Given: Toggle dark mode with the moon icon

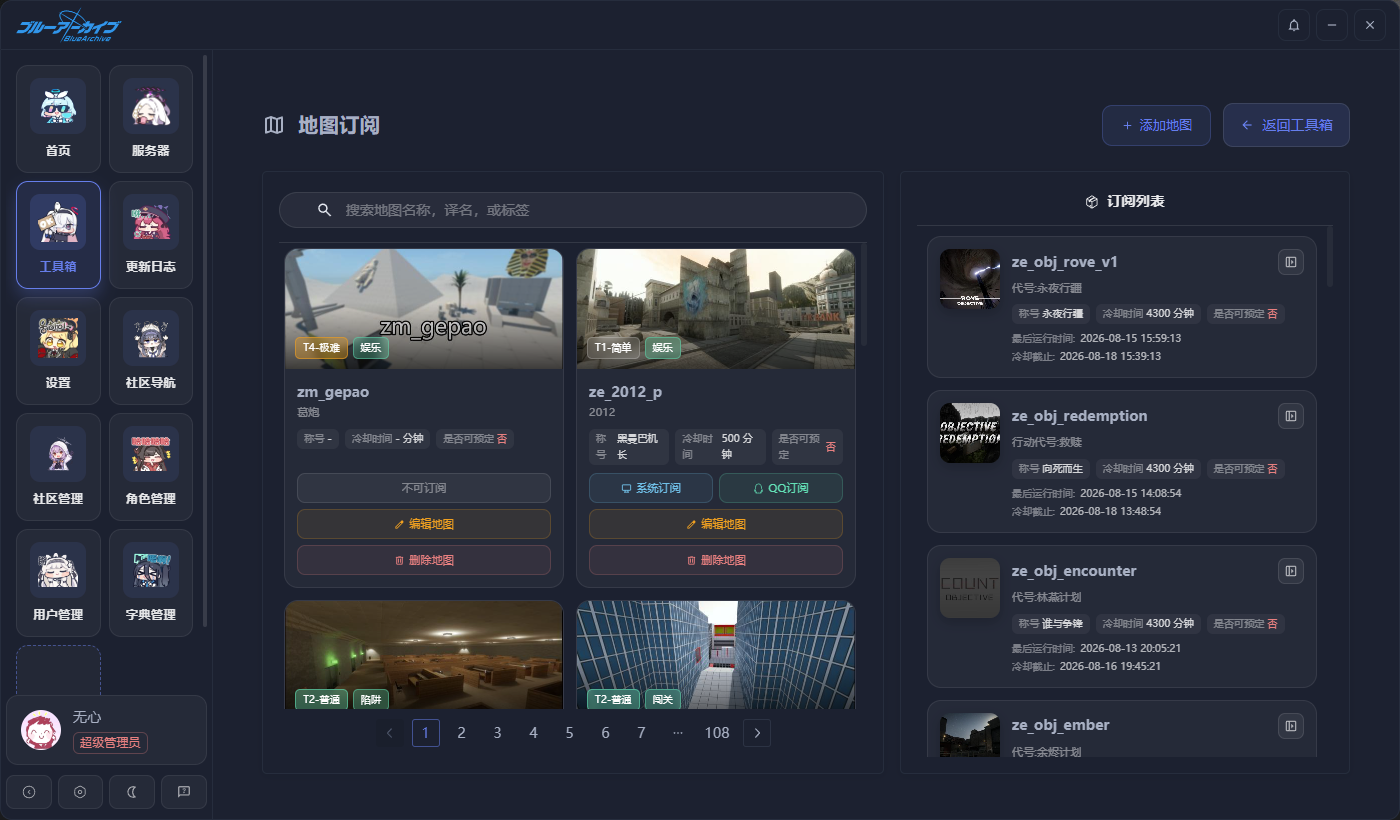Looking at the screenshot, I should pos(132,791).
